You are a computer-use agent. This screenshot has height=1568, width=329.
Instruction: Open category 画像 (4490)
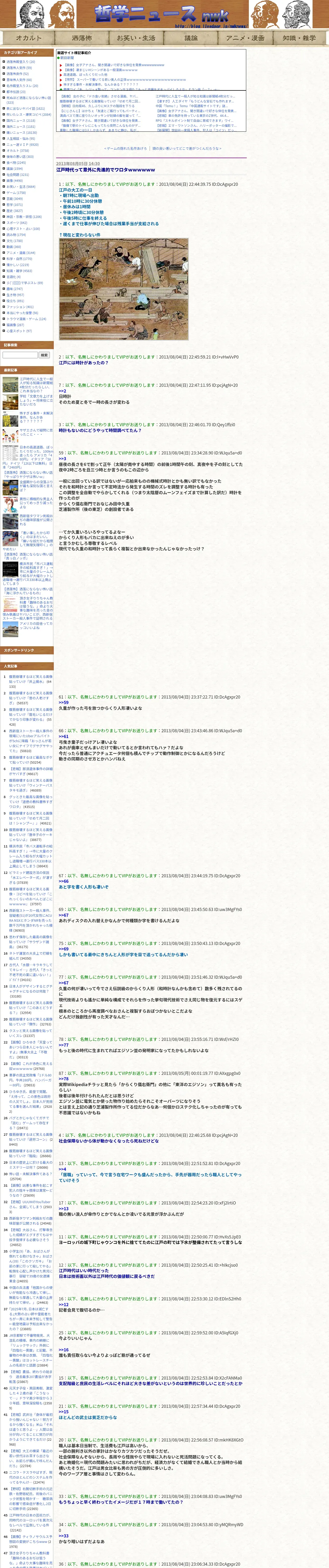(15, 181)
